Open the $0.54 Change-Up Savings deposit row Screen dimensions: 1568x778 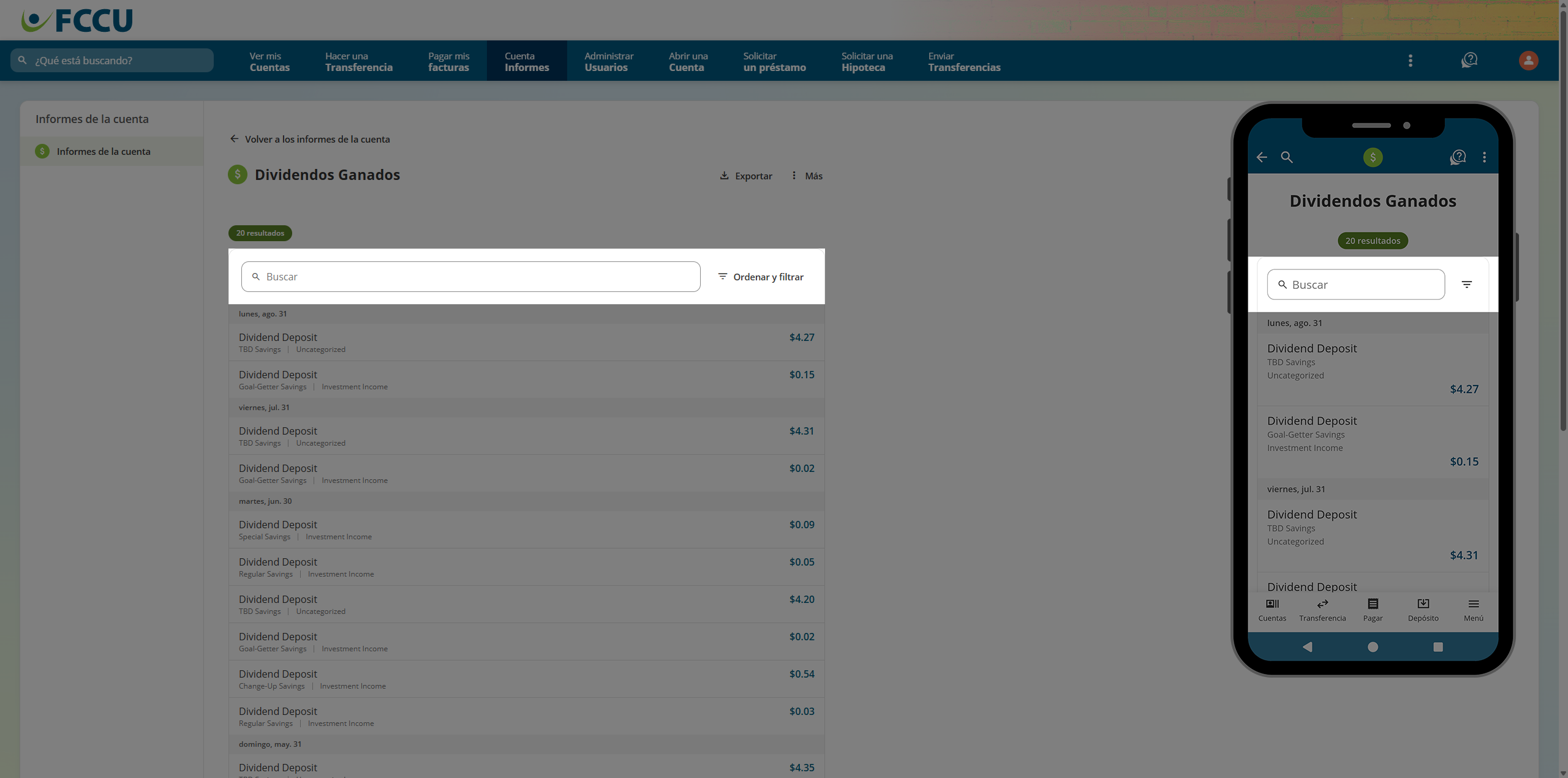tap(526, 679)
